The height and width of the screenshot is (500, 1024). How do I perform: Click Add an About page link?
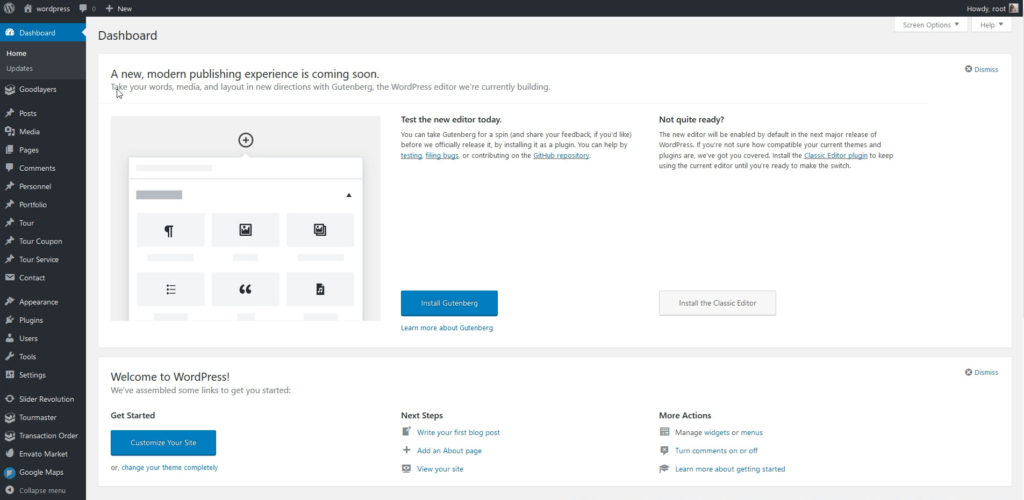[x=449, y=450]
